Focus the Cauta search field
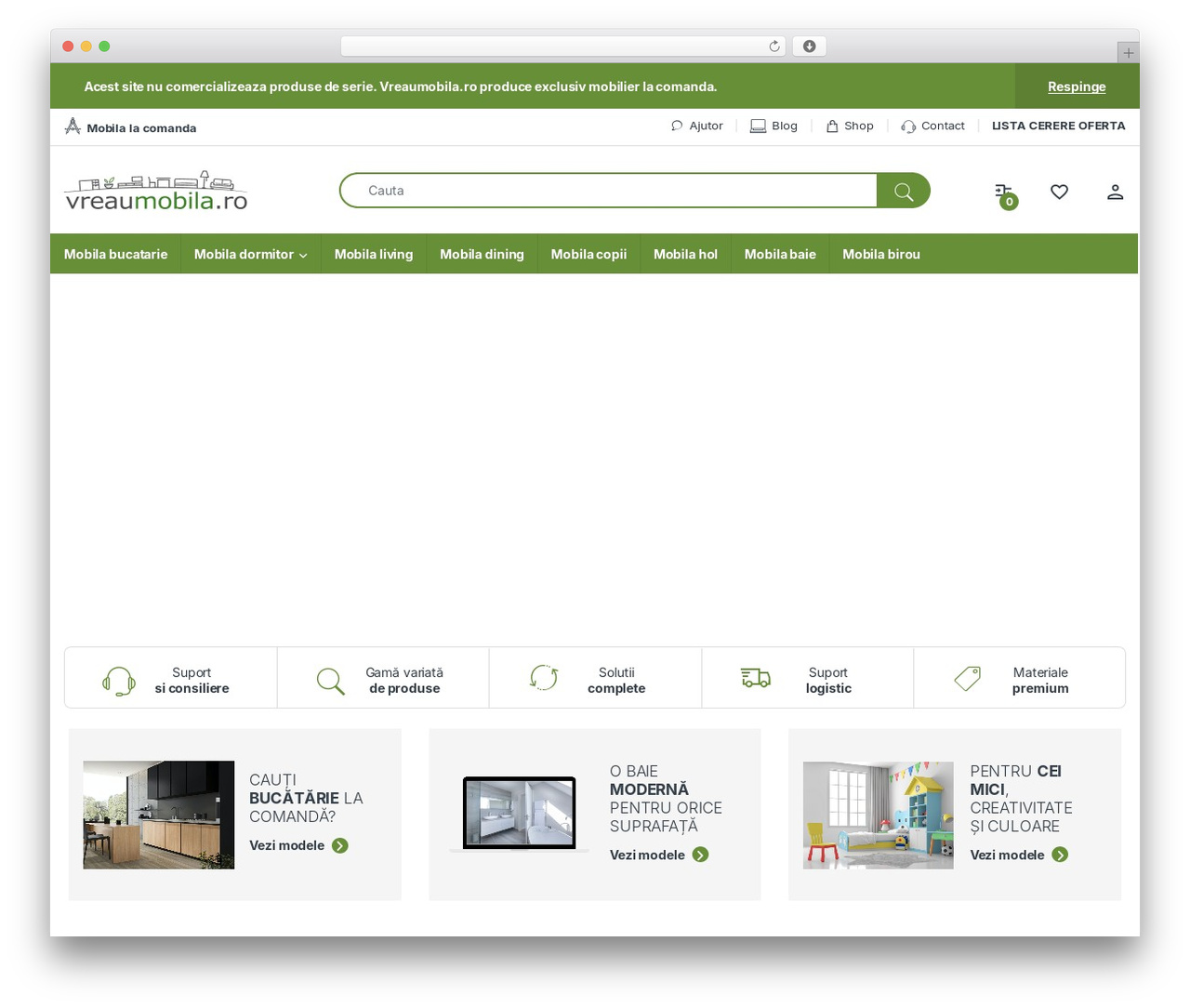1190x1008 pixels. pyautogui.click(x=609, y=191)
